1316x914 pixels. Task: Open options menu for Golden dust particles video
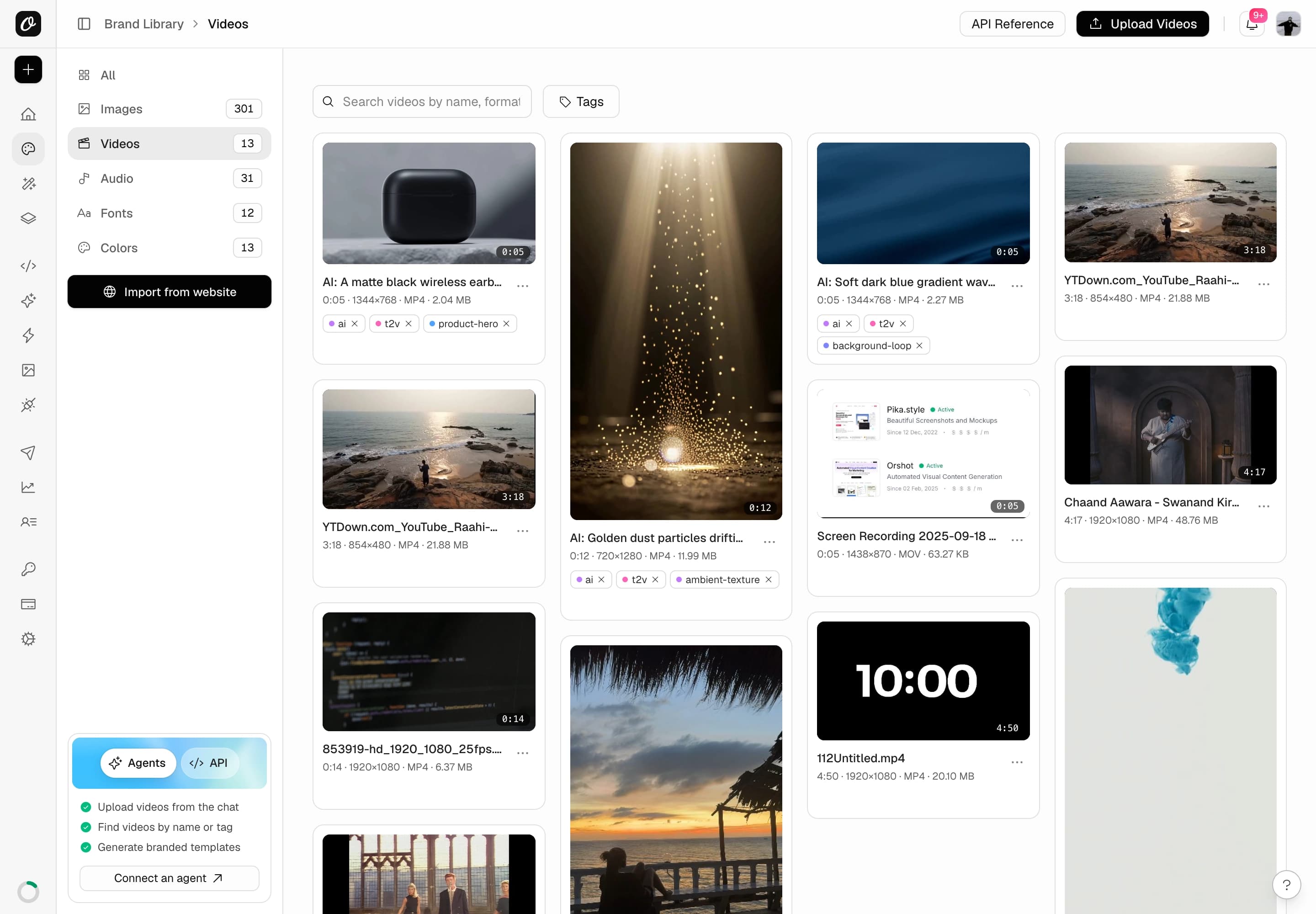point(769,542)
